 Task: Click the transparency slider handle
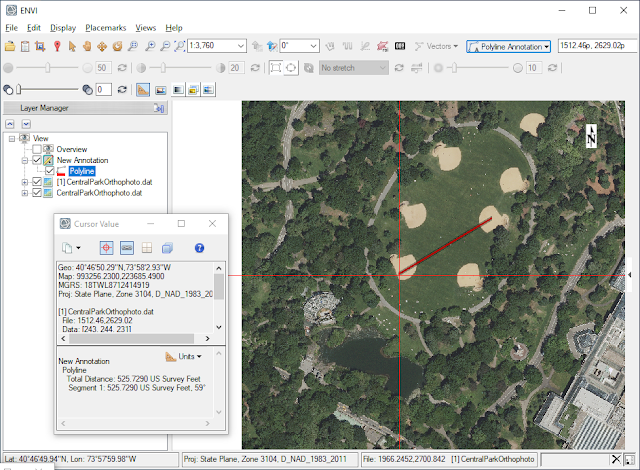[x=18, y=89]
